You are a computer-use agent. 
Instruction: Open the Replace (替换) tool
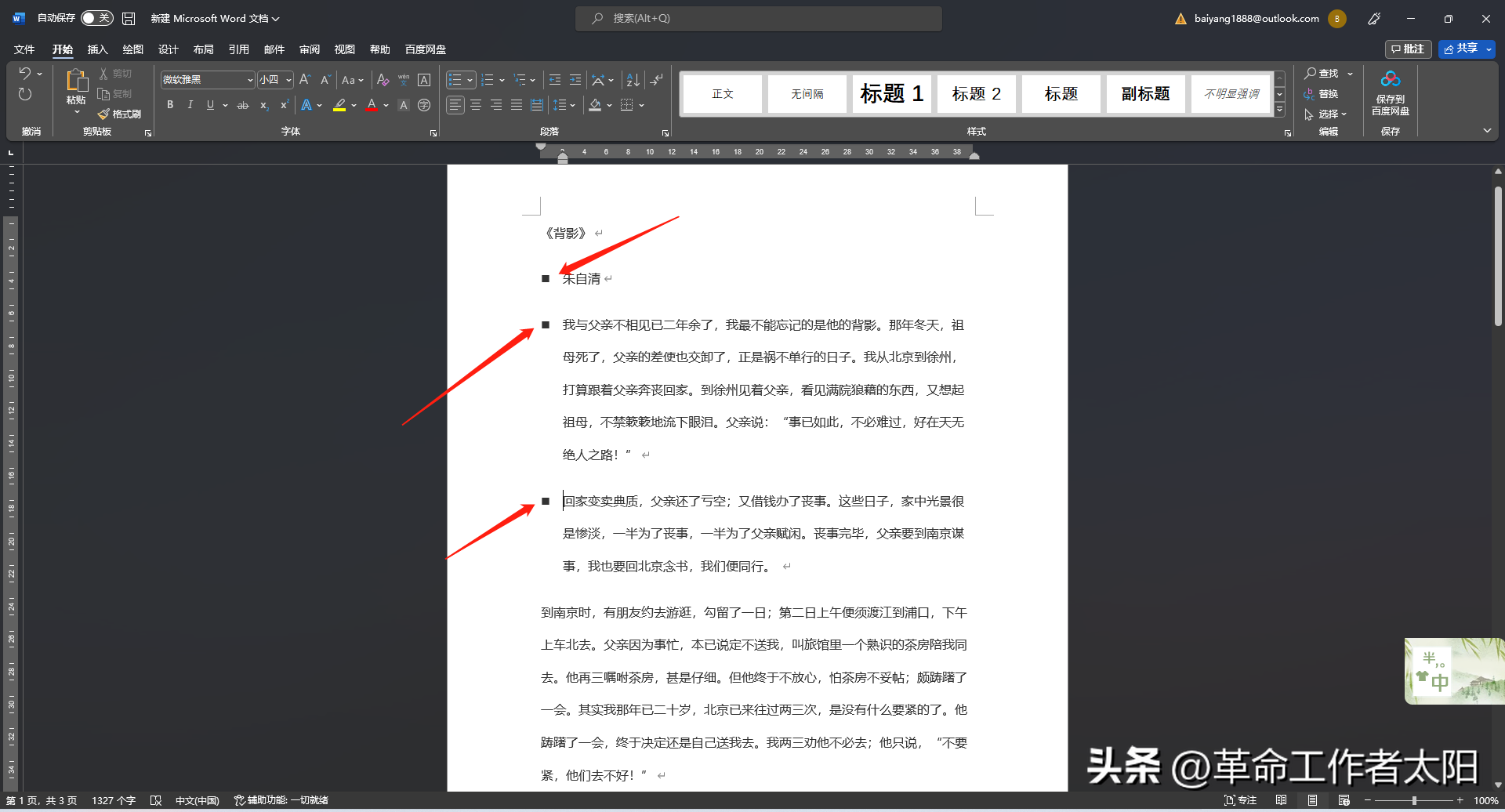point(1322,94)
